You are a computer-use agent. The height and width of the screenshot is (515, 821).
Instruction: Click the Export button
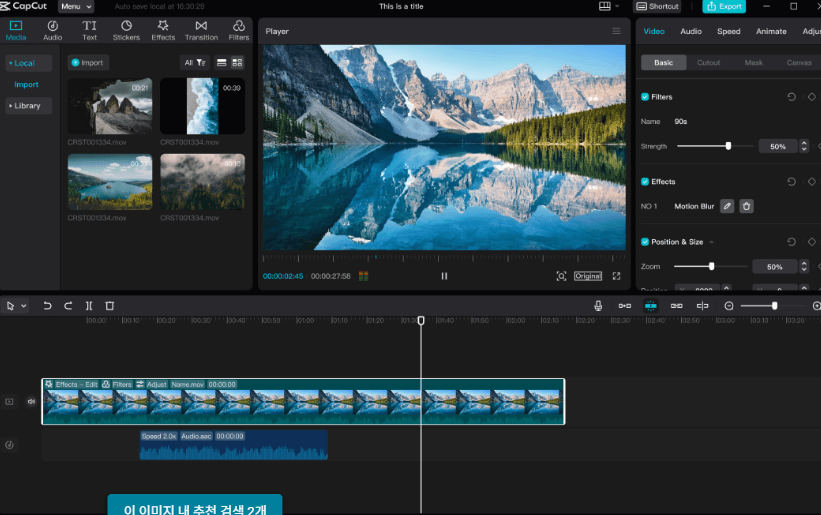[724, 6]
